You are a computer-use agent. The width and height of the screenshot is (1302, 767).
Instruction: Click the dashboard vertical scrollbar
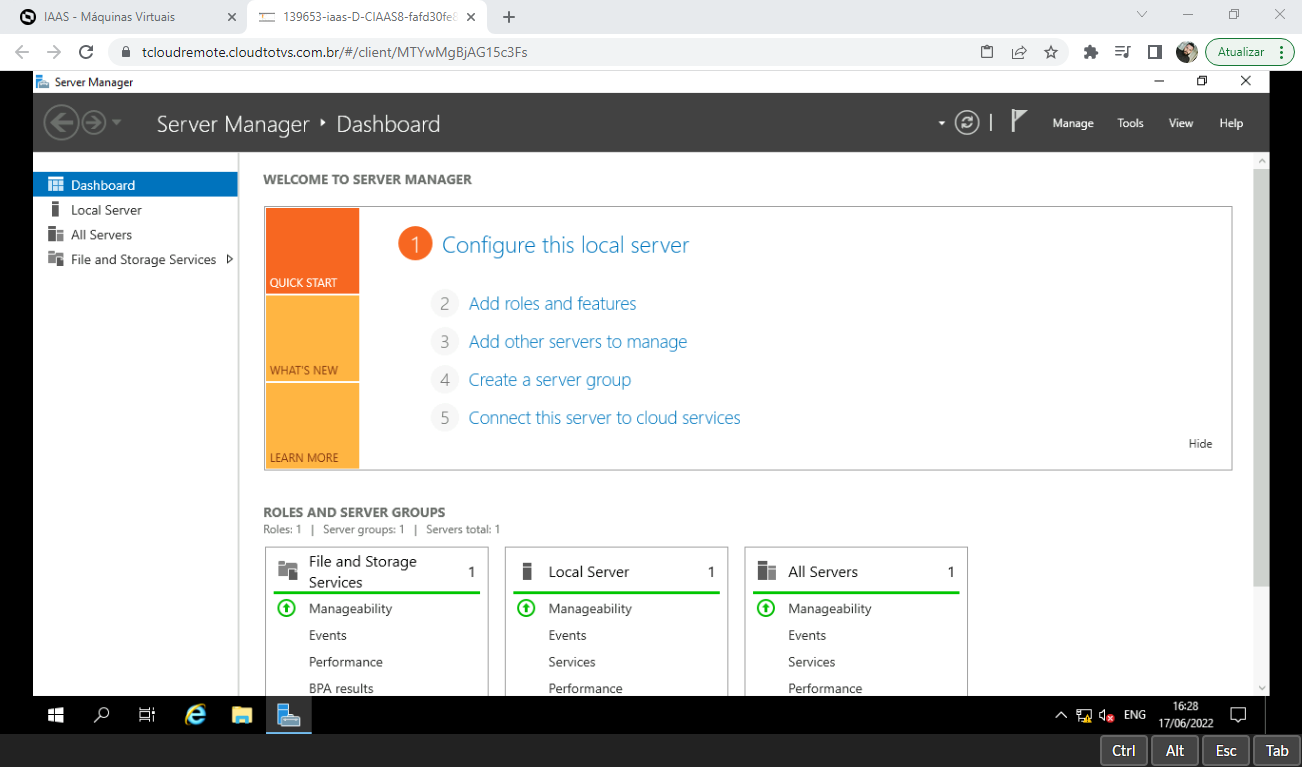coord(1261,378)
